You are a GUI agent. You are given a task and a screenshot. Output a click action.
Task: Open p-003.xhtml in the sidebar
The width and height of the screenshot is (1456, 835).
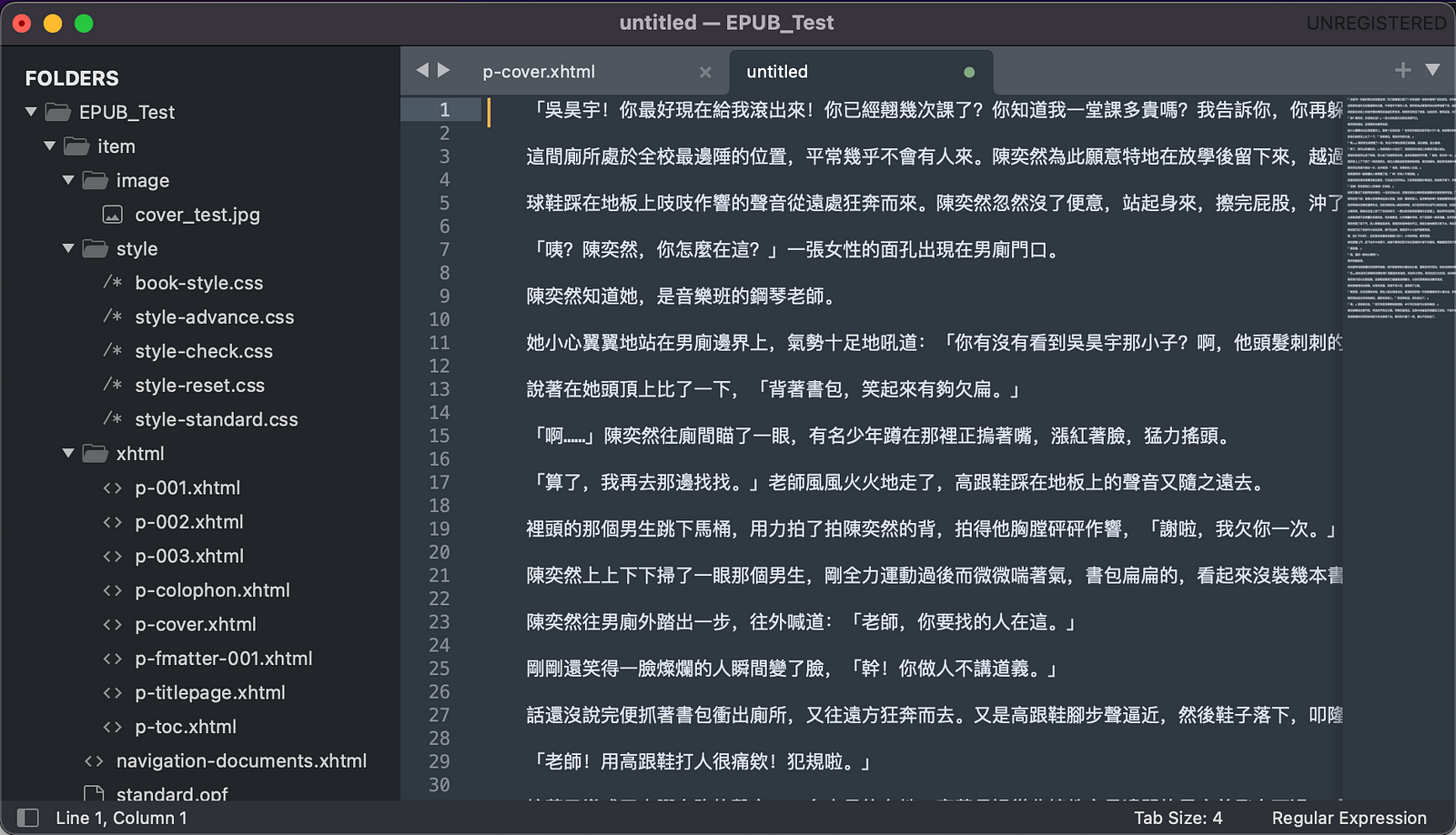[189, 556]
